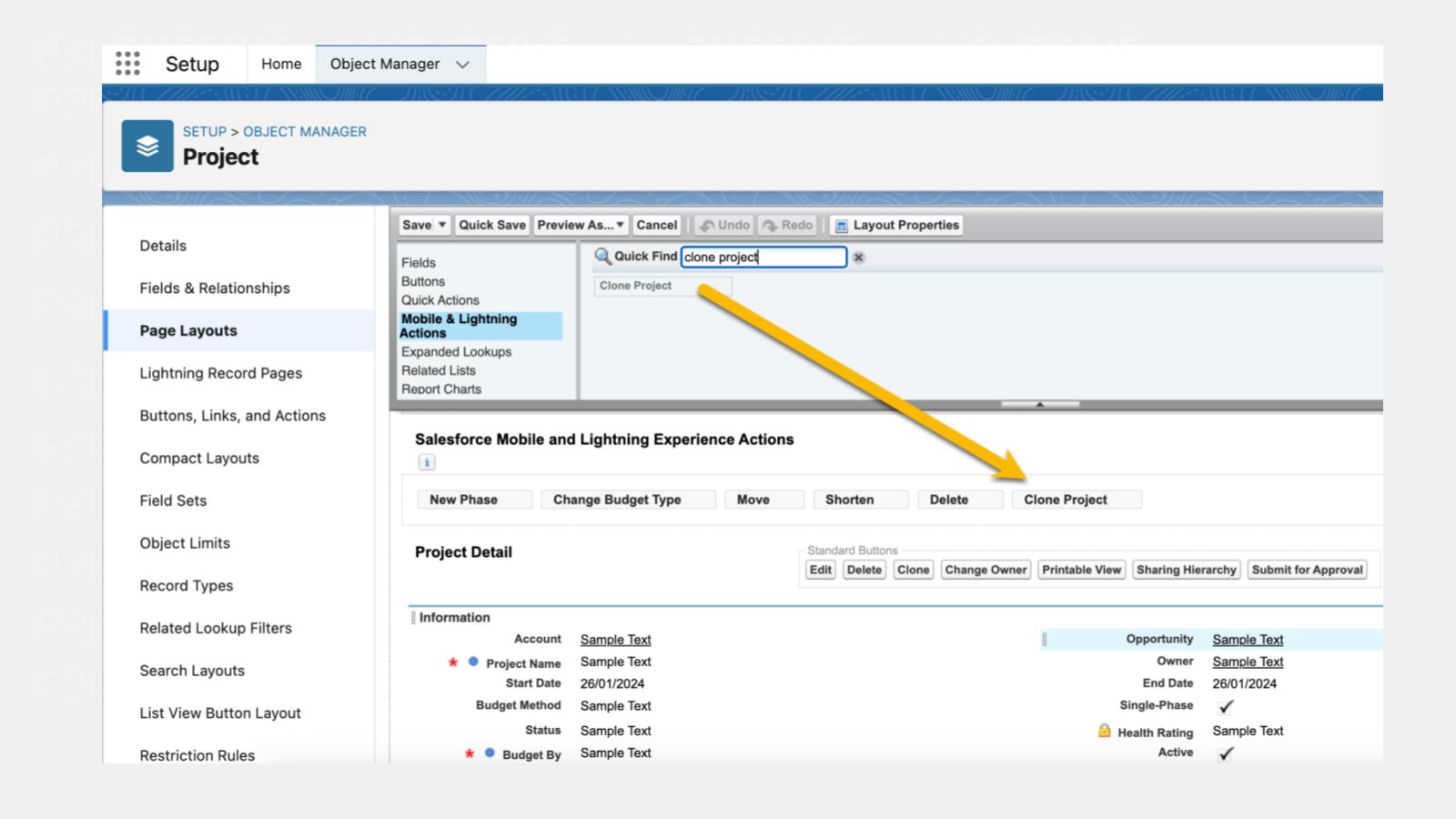The image size is (1456, 819).
Task: Click the Account Sample Text link
Action: [616, 640]
